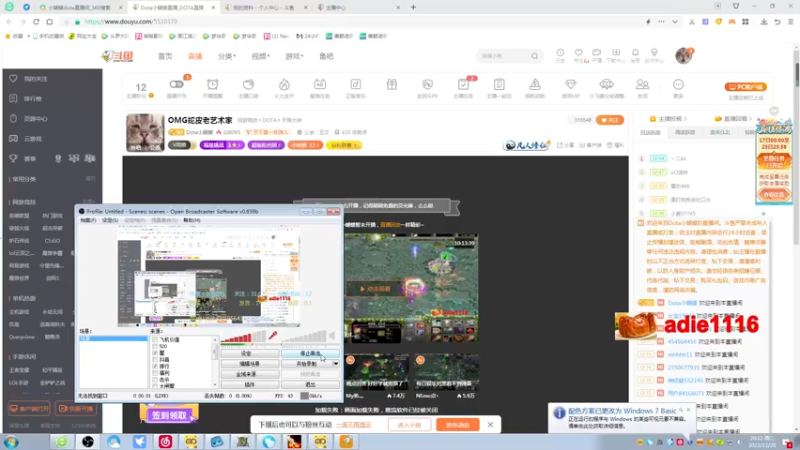Open the follow heart icon in site header
800x450 pixels.
click(x=579, y=53)
